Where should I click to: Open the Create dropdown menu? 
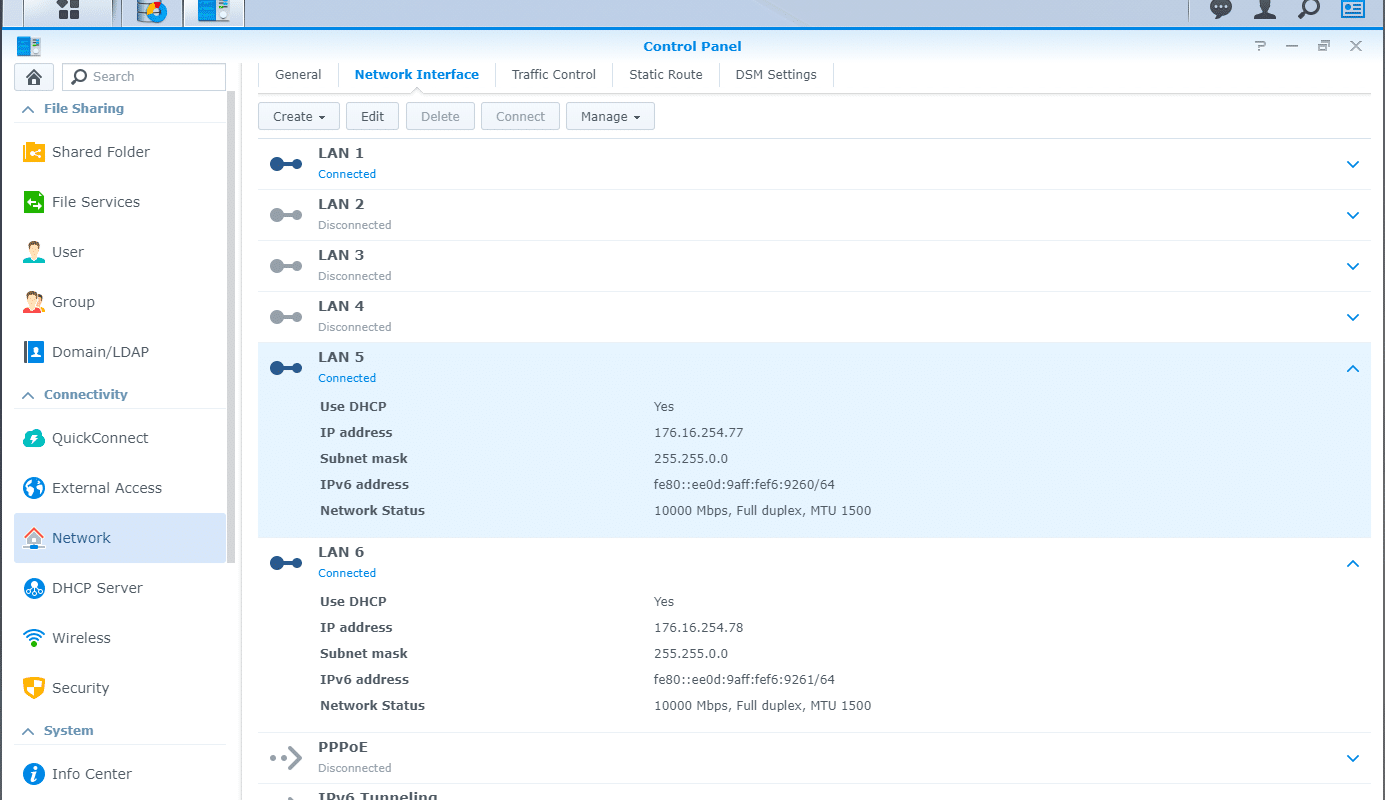click(299, 116)
